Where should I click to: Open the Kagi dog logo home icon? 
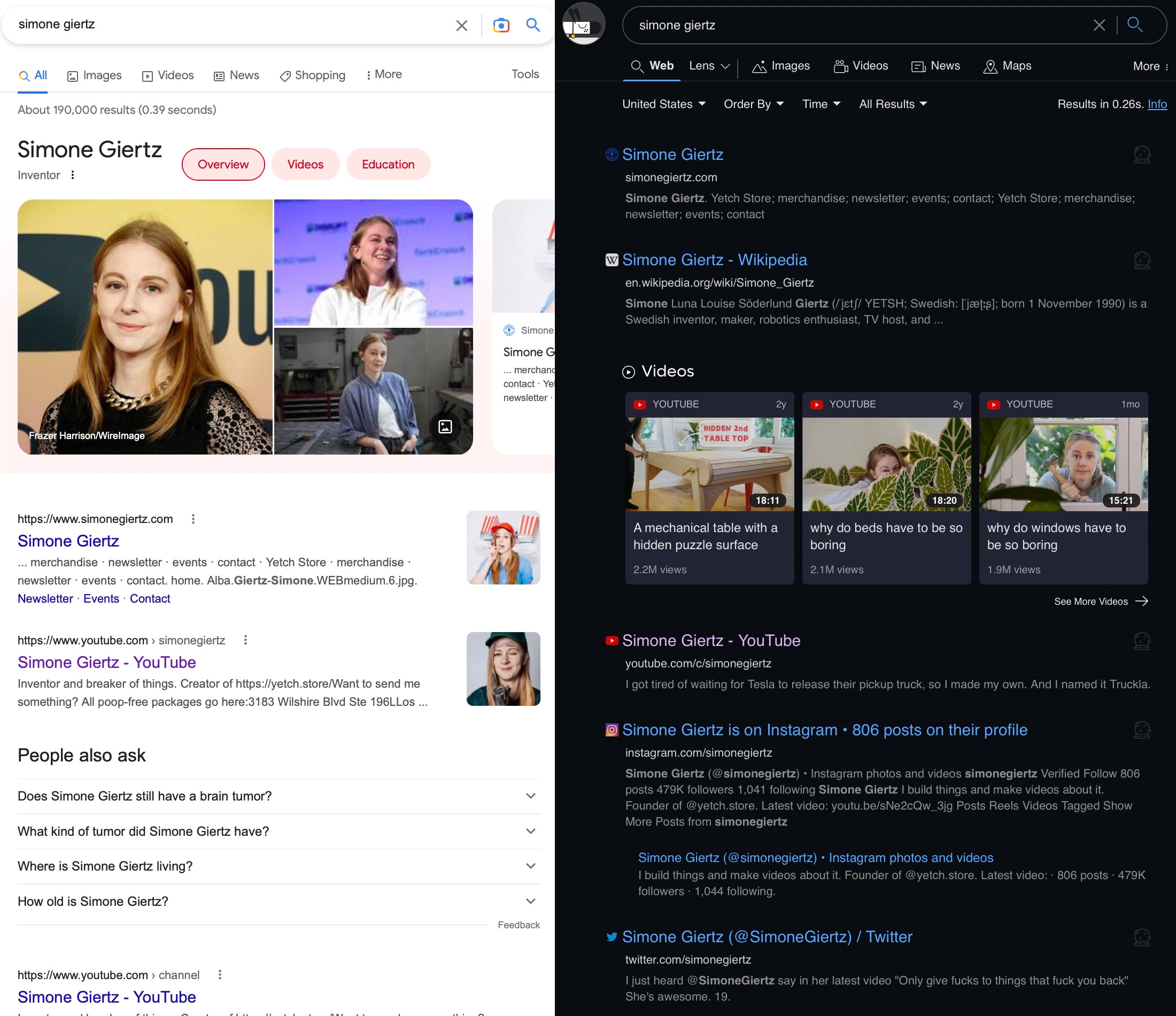point(584,24)
